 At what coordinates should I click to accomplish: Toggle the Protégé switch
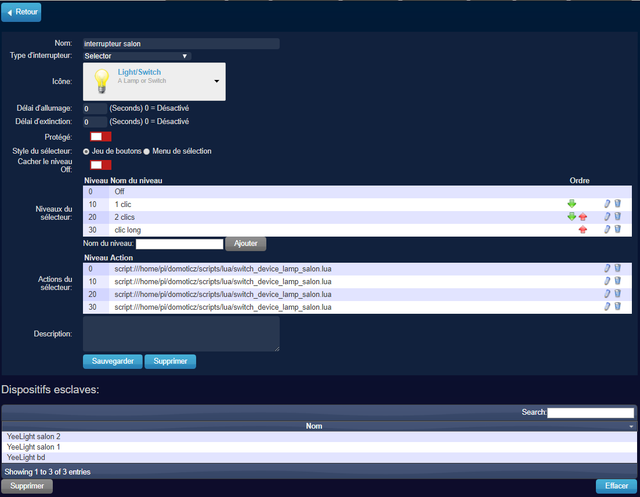(x=100, y=137)
